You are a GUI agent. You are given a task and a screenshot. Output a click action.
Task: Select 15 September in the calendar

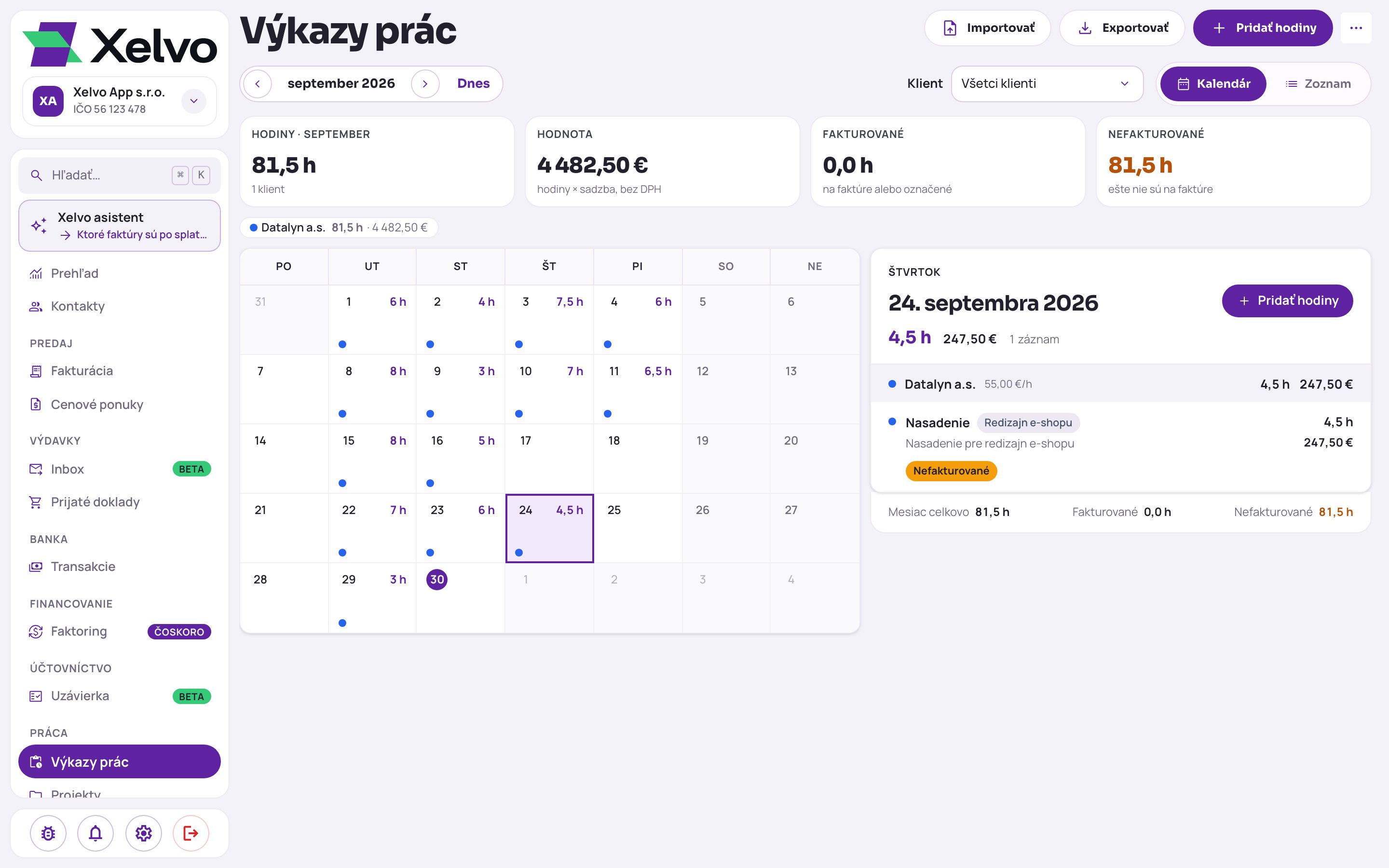372,459
